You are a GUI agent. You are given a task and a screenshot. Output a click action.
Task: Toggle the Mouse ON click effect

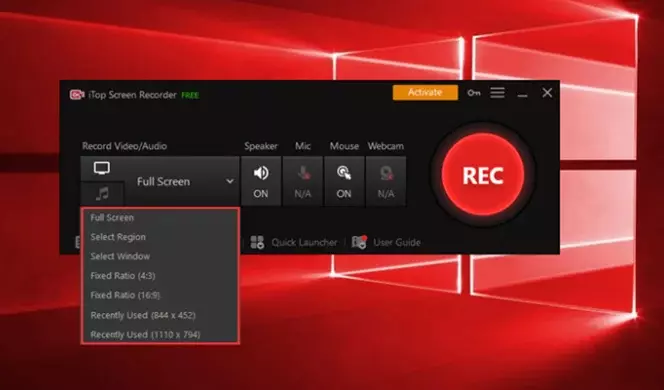[344, 181]
